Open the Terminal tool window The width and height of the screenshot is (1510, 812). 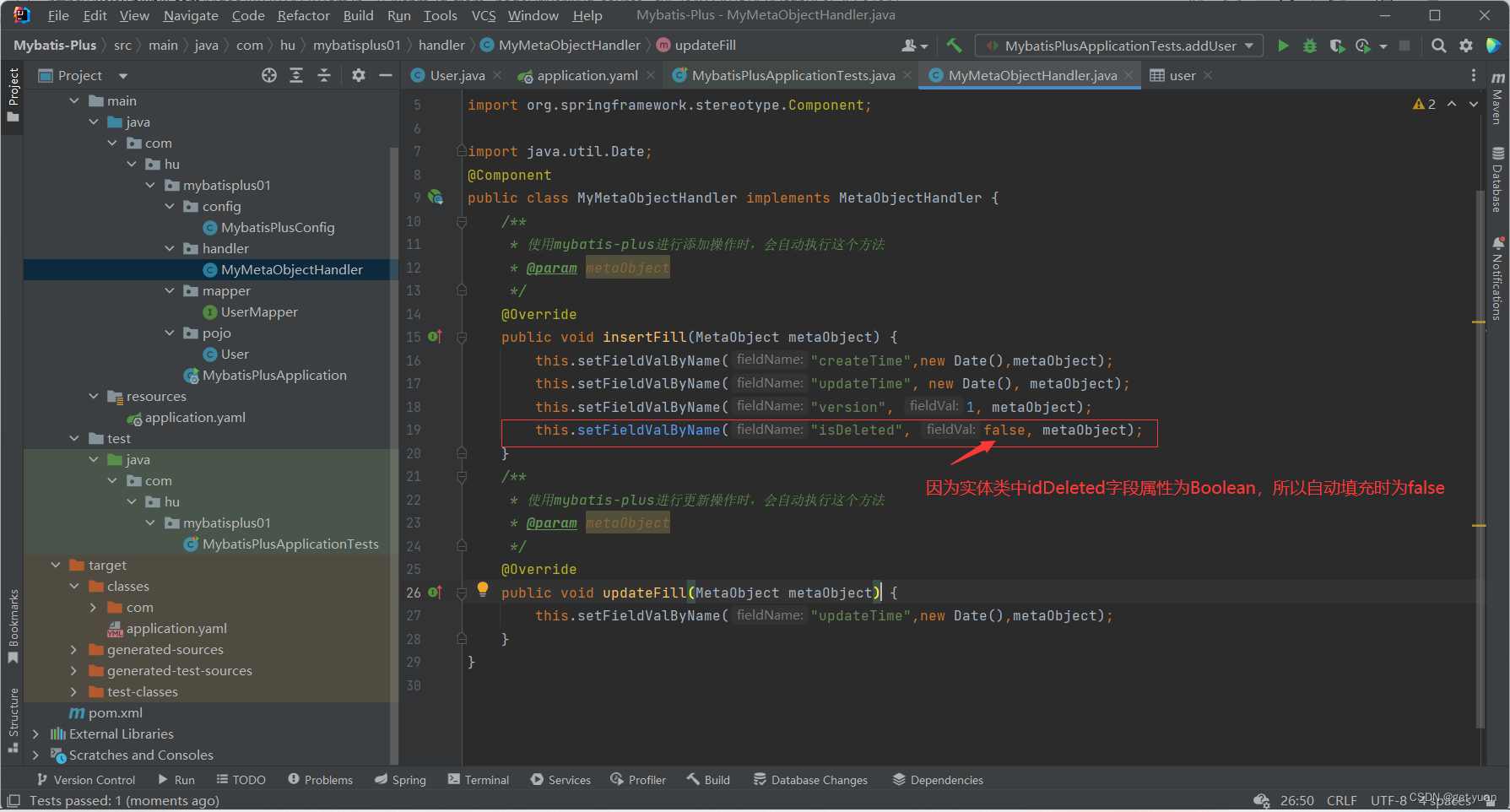coord(479,780)
